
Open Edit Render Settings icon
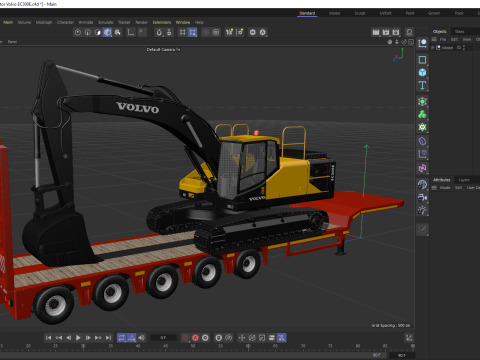[396, 32]
